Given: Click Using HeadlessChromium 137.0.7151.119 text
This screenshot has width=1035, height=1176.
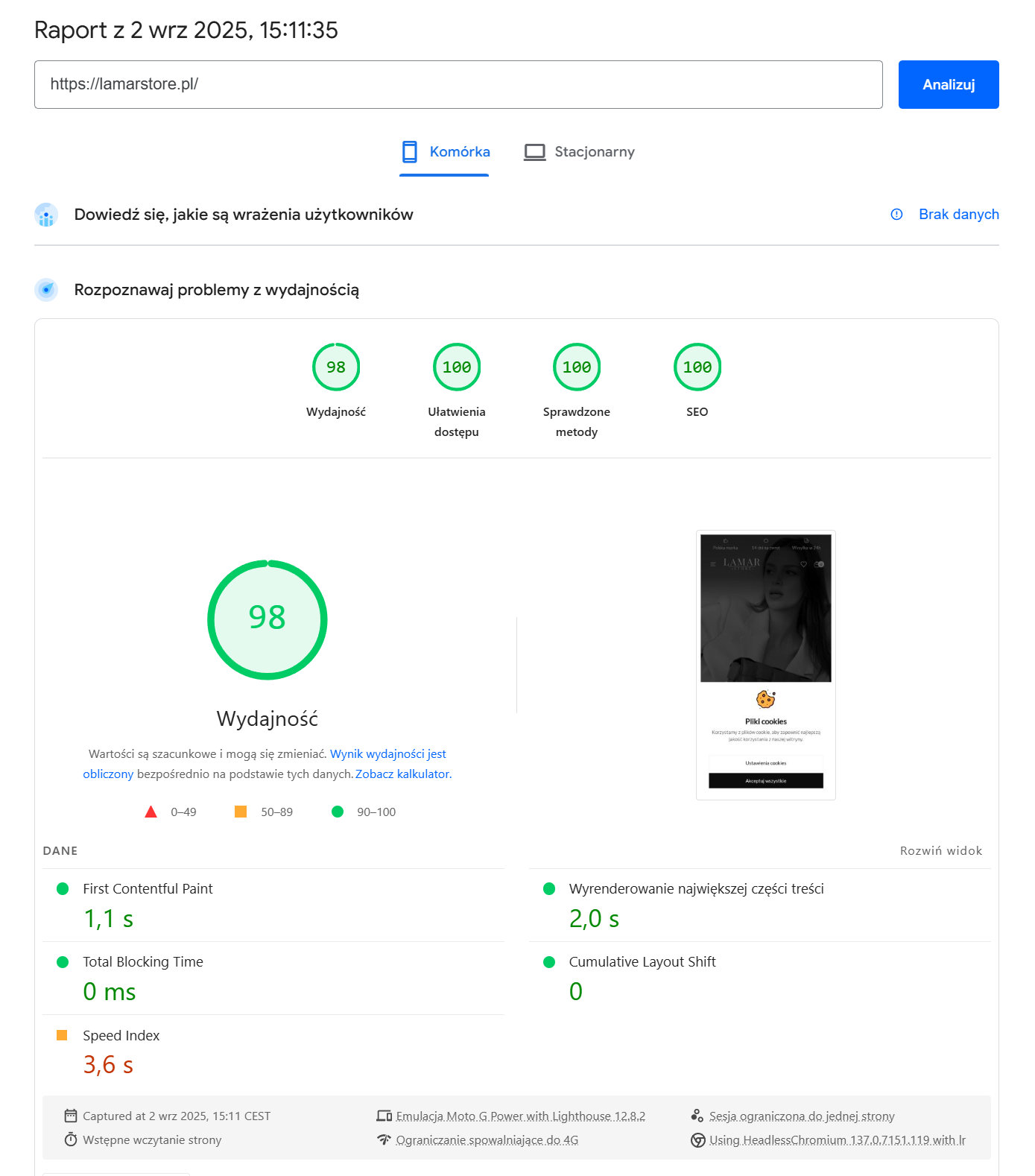Looking at the screenshot, I should pos(838,1140).
